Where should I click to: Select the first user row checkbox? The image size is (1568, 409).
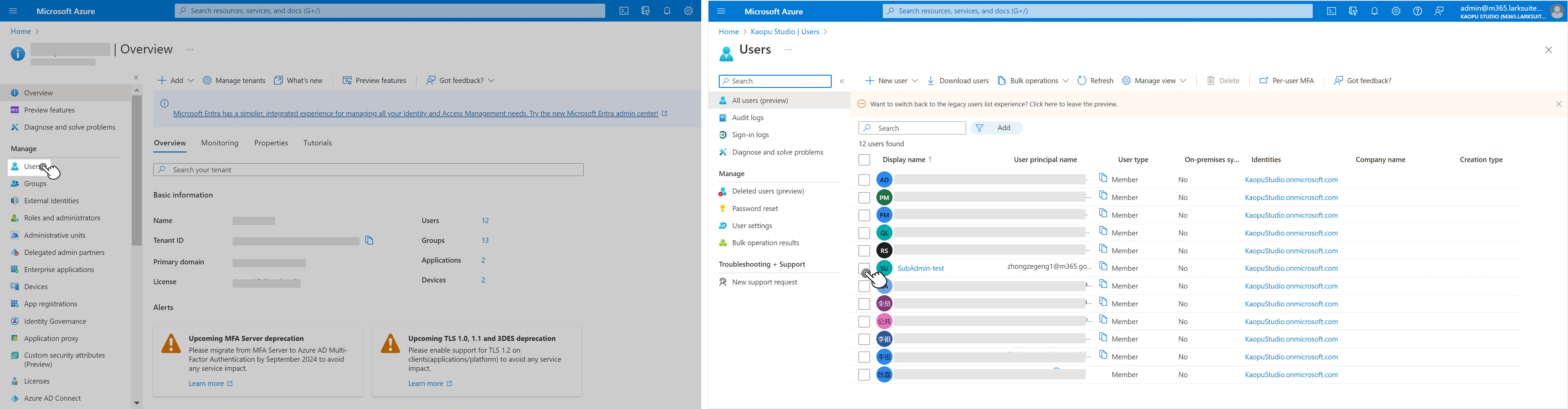pyautogui.click(x=864, y=180)
